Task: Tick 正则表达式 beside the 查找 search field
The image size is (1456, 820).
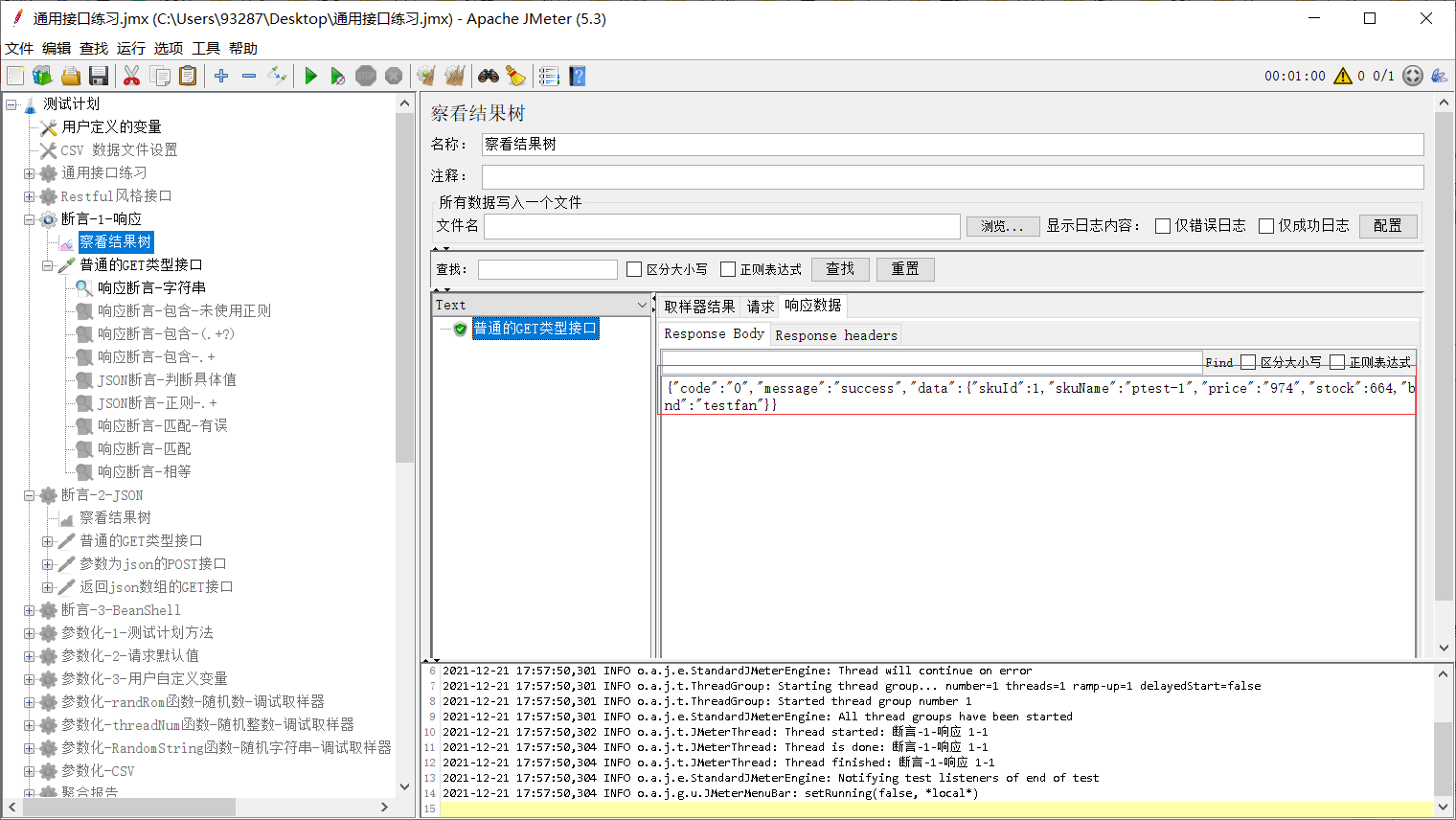Action: tap(728, 270)
